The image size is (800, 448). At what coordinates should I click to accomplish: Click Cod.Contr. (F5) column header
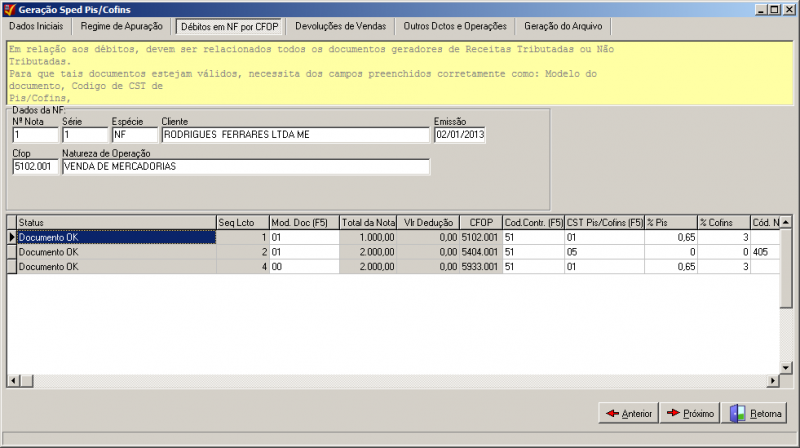pyautogui.click(x=534, y=222)
